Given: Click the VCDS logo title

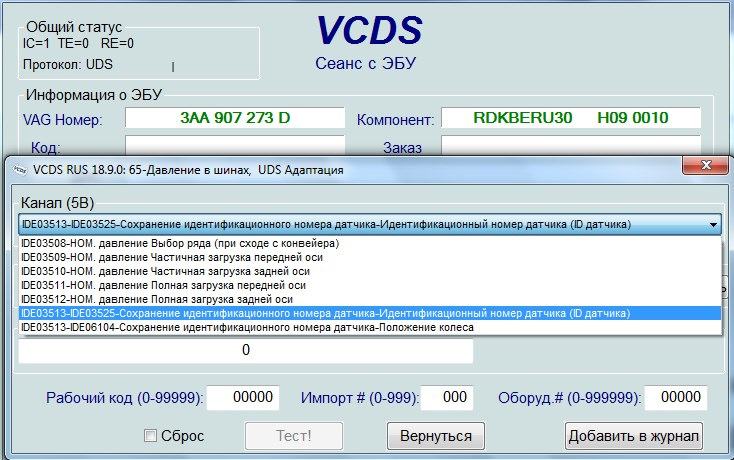Looking at the screenshot, I should 370,30.
